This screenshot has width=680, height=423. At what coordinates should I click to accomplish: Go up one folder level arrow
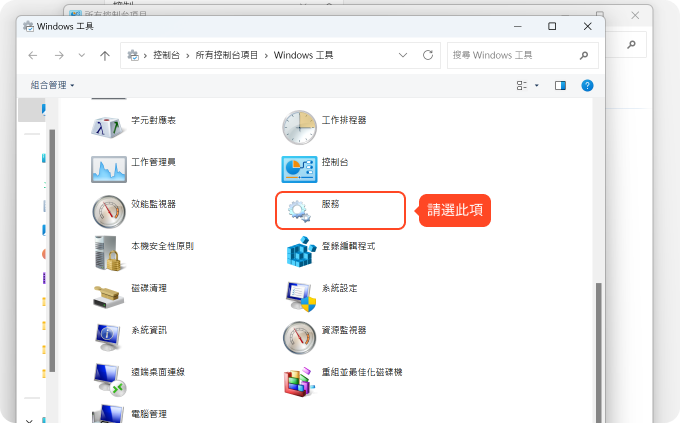pos(105,56)
